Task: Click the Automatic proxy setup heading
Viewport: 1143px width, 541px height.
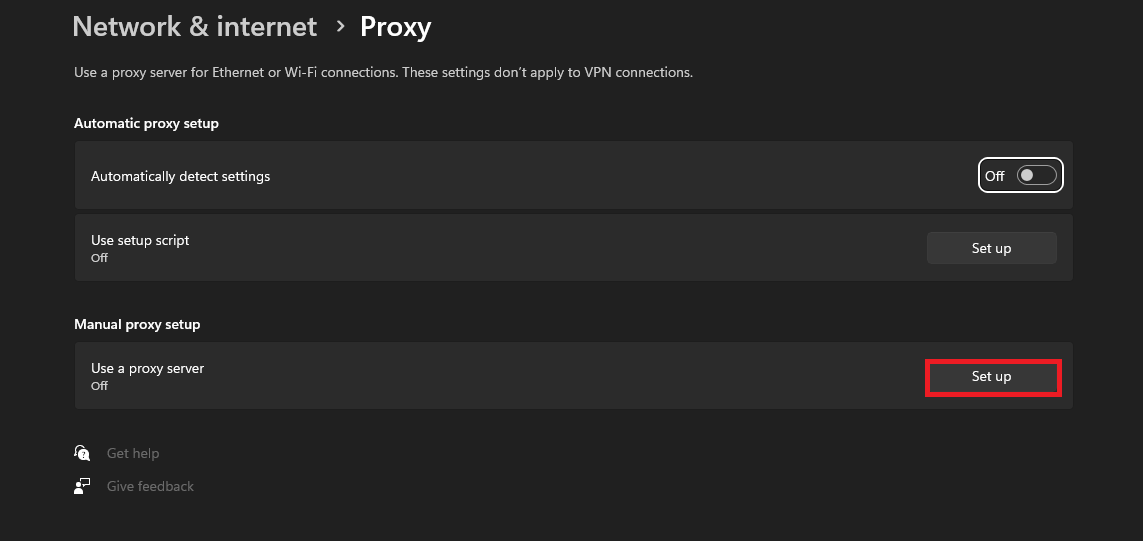Action: [x=147, y=123]
